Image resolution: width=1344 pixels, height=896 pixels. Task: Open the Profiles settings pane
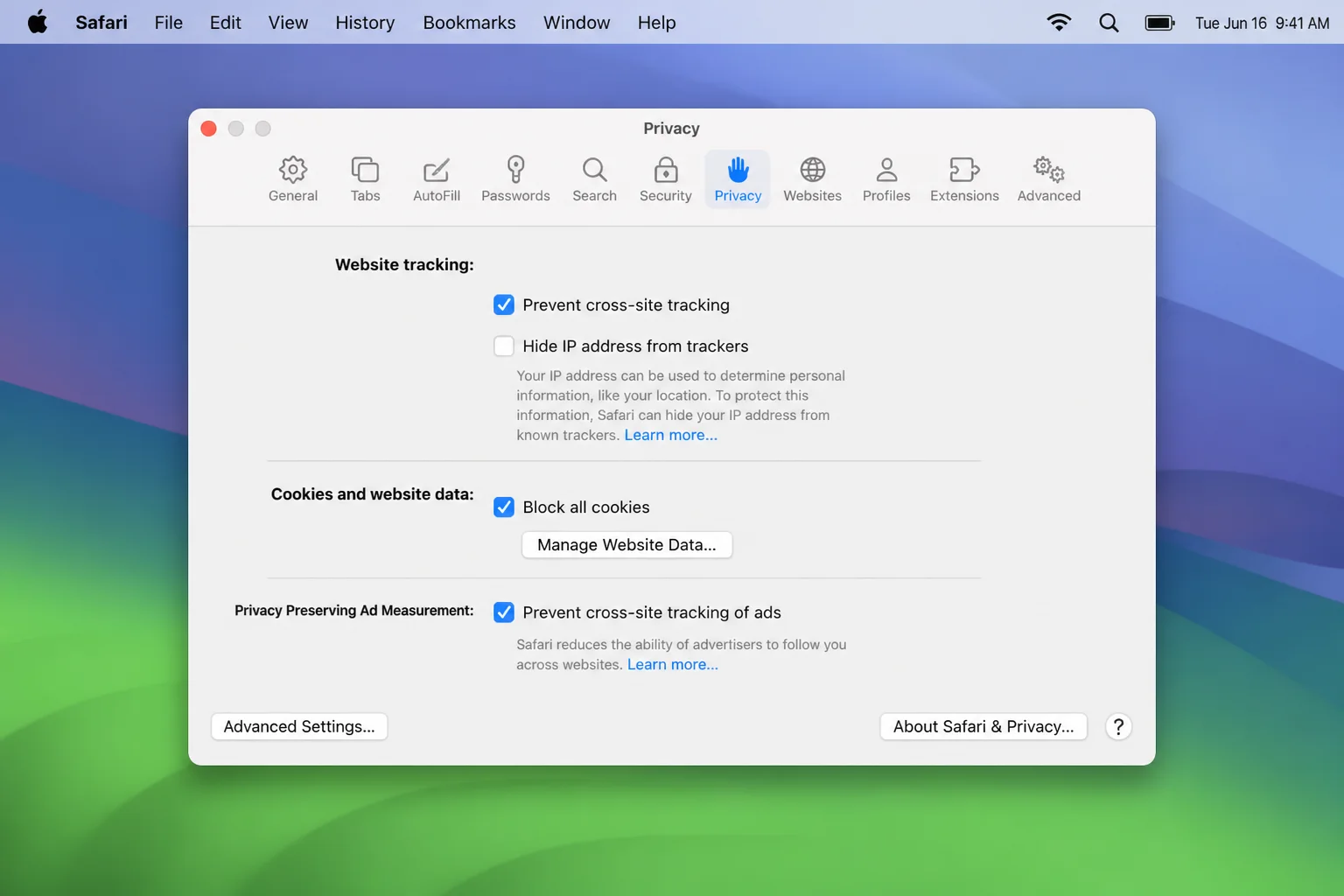click(886, 179)
